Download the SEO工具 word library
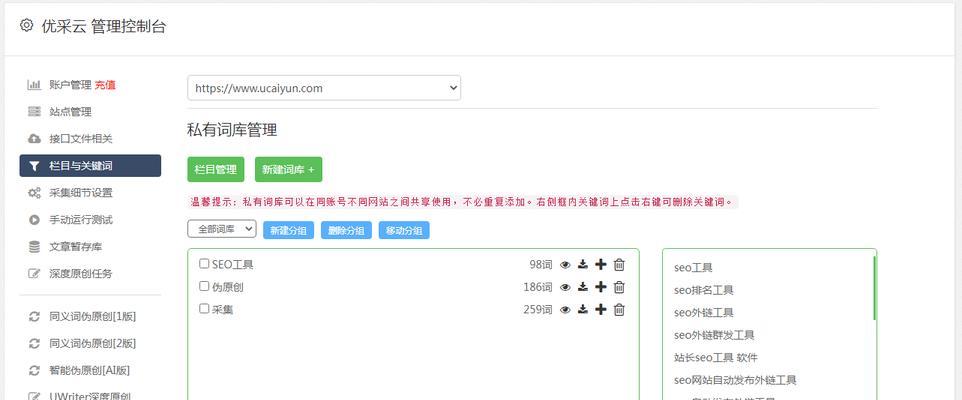 pos(583,264)
